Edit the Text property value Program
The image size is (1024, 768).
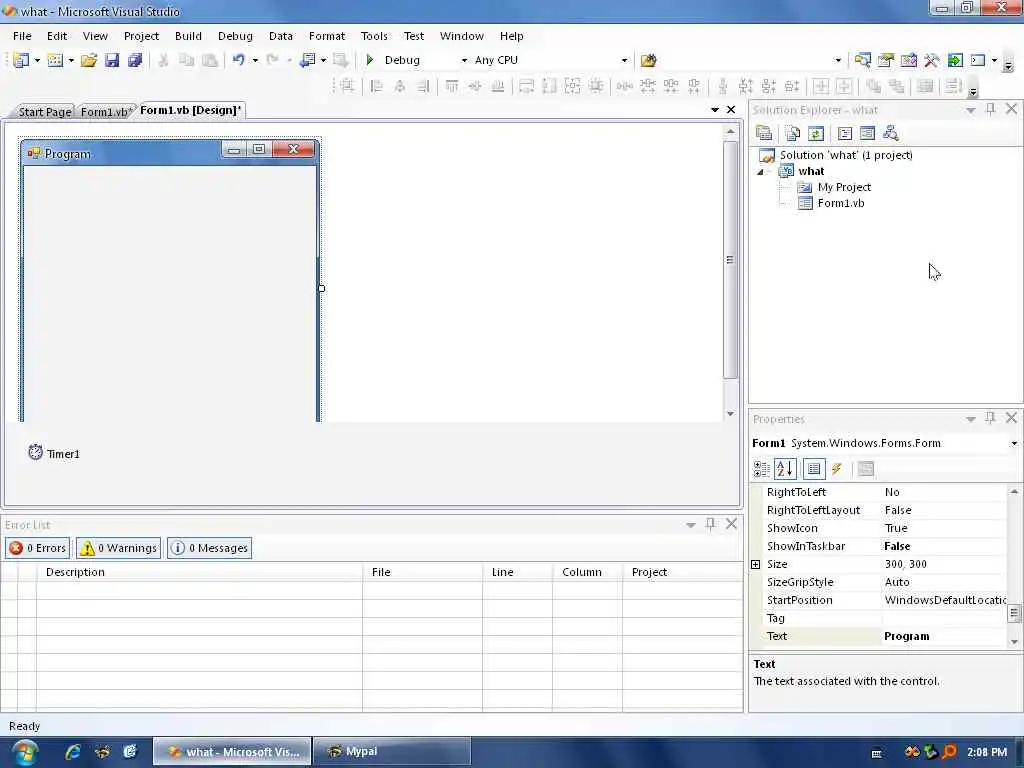point(943,636)
